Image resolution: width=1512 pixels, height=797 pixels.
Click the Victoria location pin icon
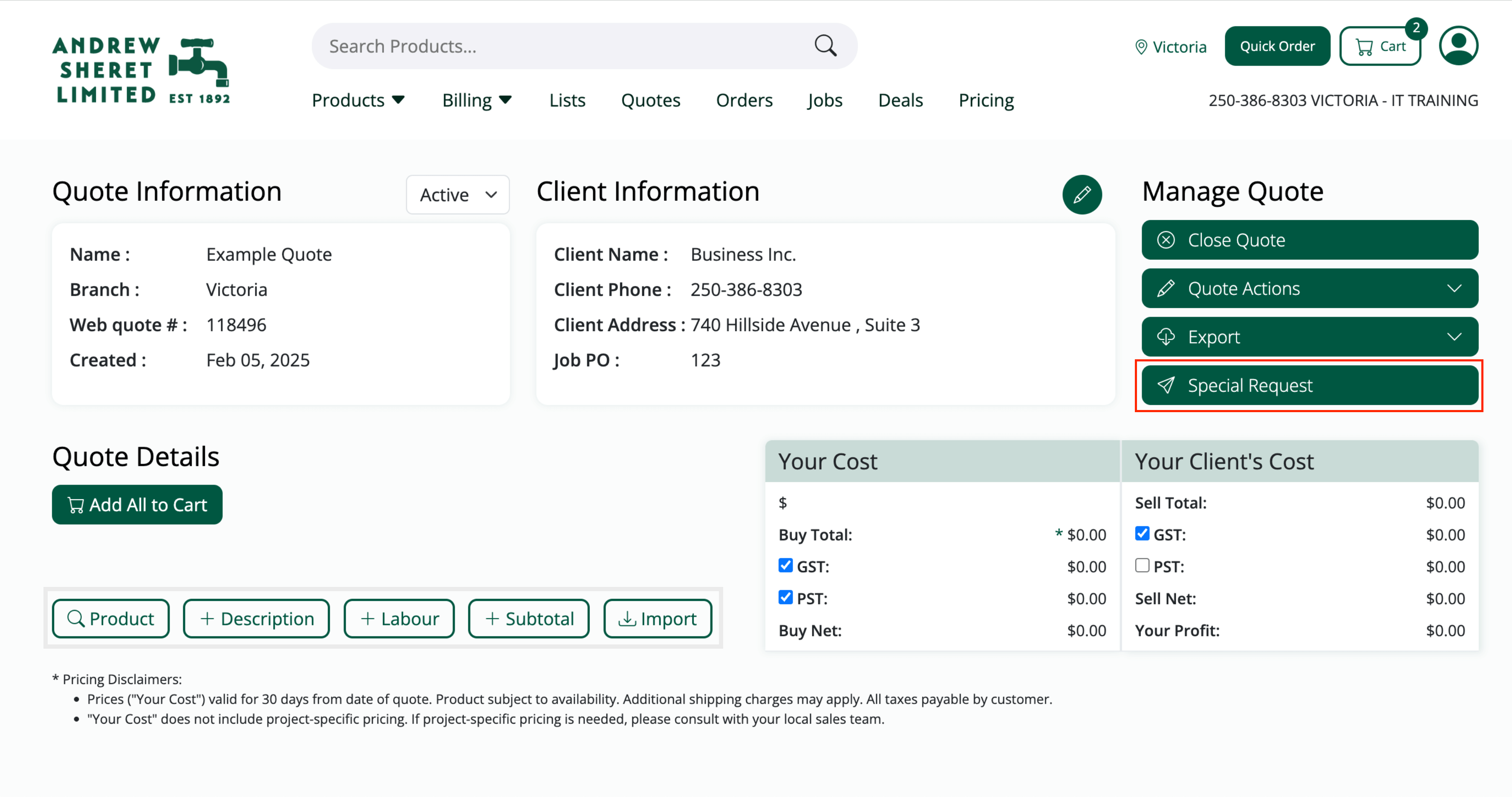coord(1140,47)
